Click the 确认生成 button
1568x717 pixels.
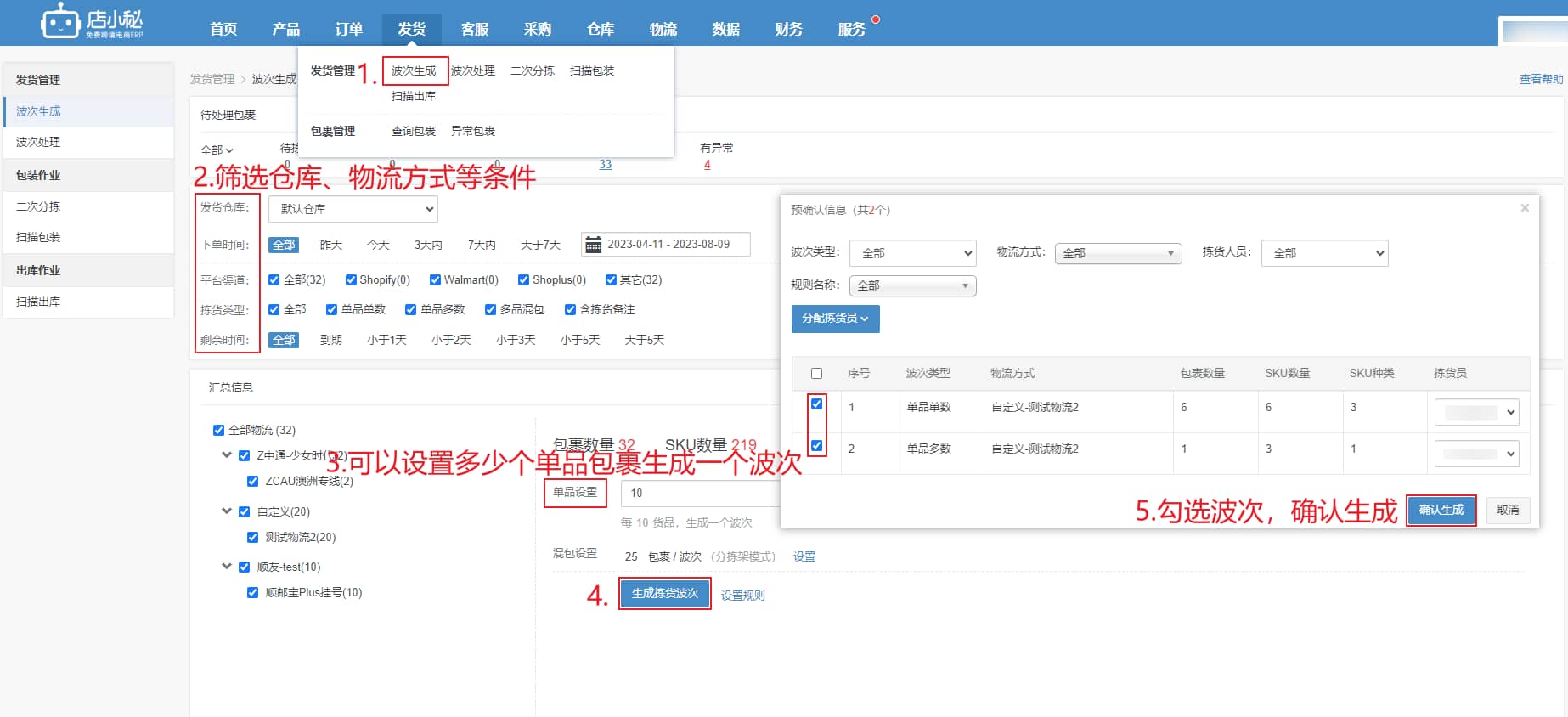[1441, 511]
